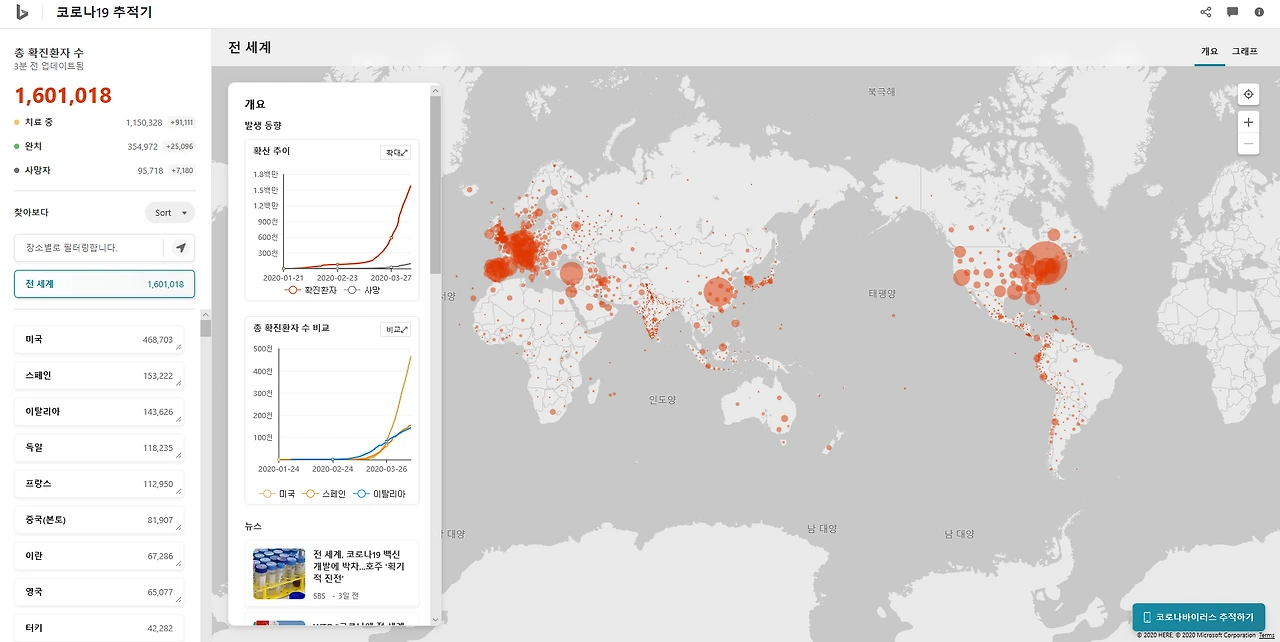Focus the 장소별로 필터링합니다 filter field
The image size is (1280, 642).
(x=90, y=247)
